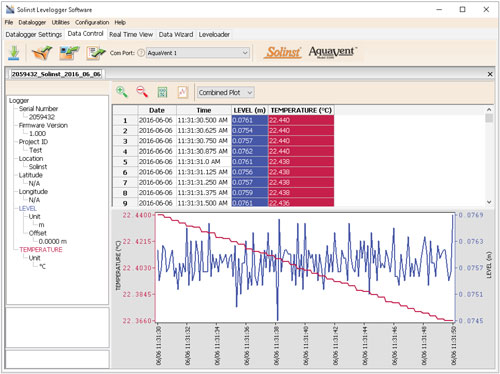Viewport: 500px width, 374px height.
Task: Select the 2059432_Solinst_2016_06_06 file tab
Action: (x=56, y=74)
